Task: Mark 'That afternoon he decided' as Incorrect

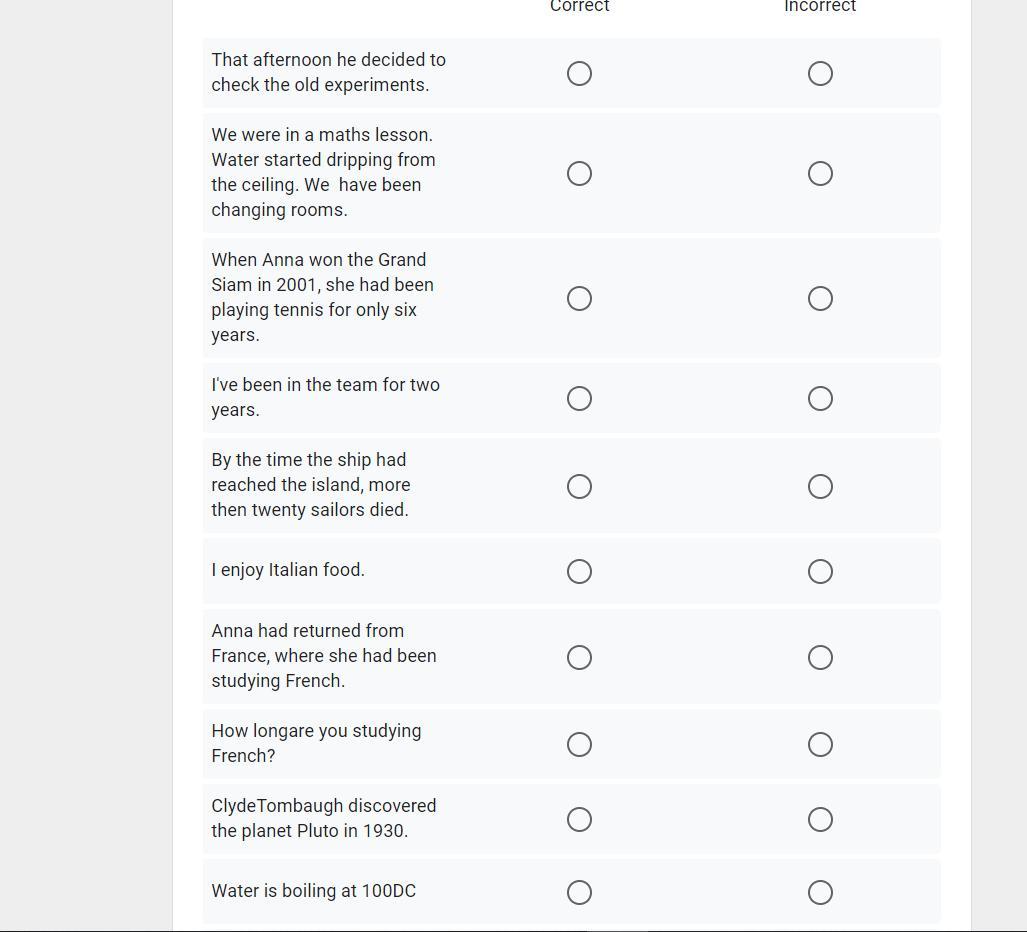Action: tap(820, 74)
